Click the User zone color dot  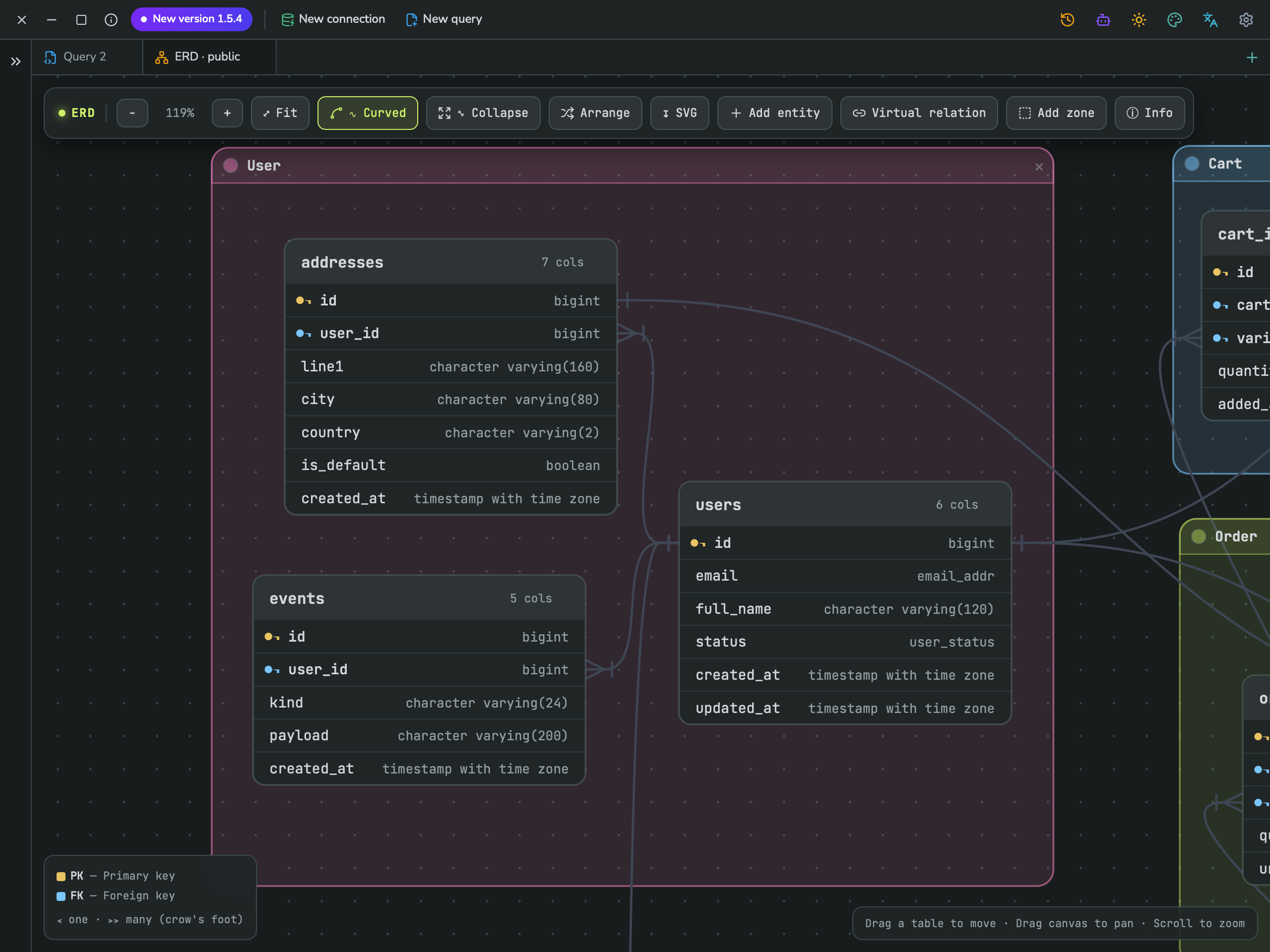click(x=231, y=166)
